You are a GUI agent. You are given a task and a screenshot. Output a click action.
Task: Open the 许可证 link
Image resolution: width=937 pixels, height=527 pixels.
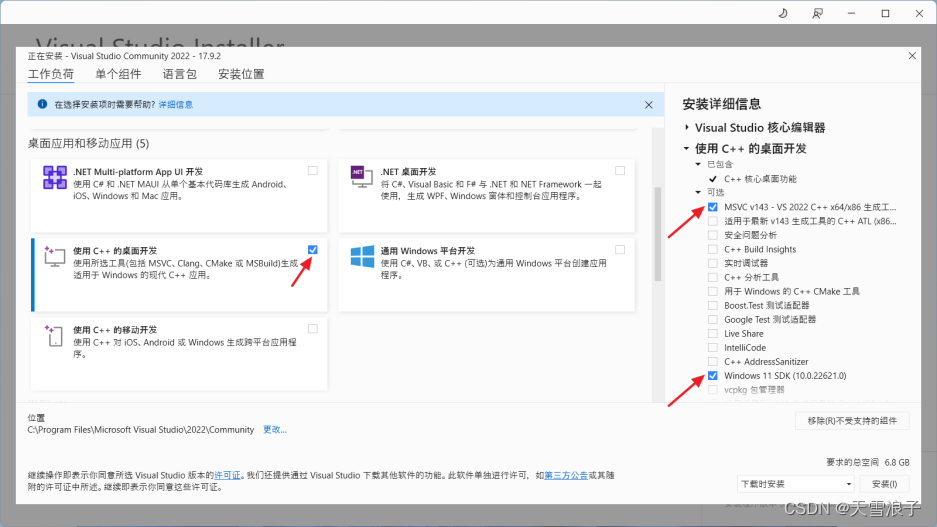227,476
